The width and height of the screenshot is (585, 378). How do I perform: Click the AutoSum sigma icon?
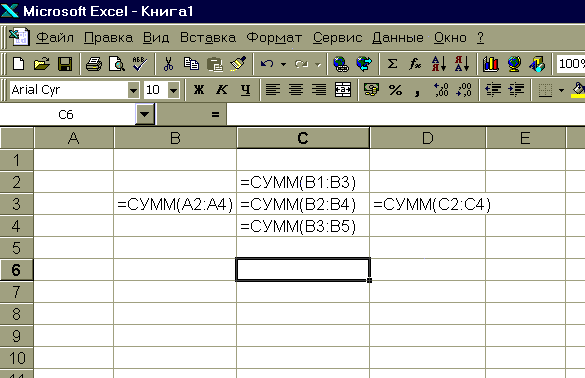click(392, 64)
